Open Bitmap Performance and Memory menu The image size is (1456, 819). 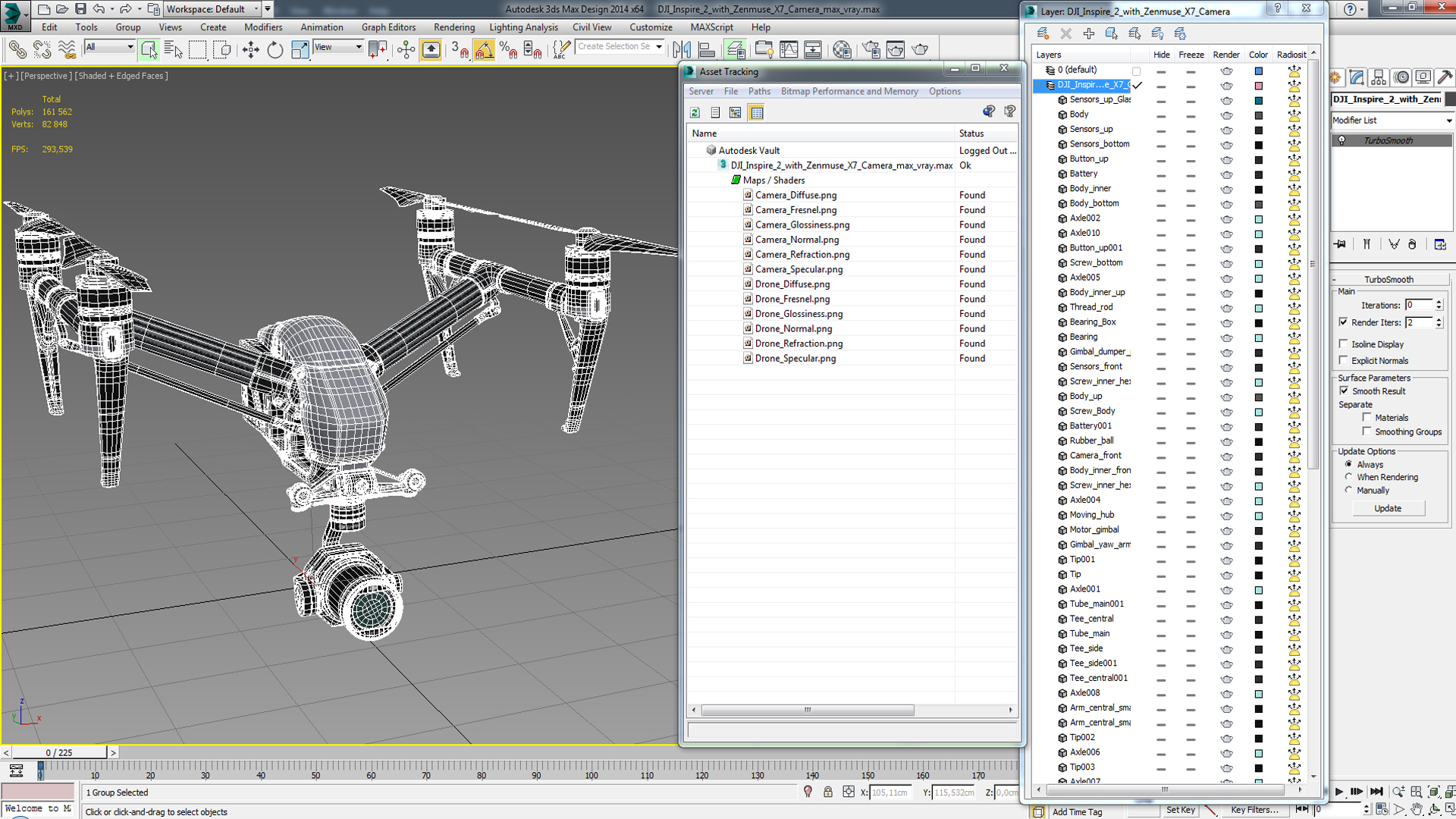(x=849, y=91)
